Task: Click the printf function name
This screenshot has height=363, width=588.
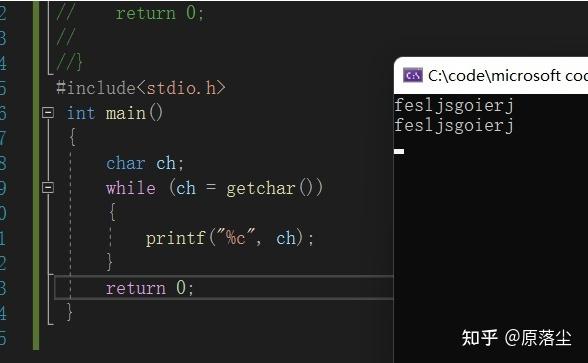Action: [176, 238]
